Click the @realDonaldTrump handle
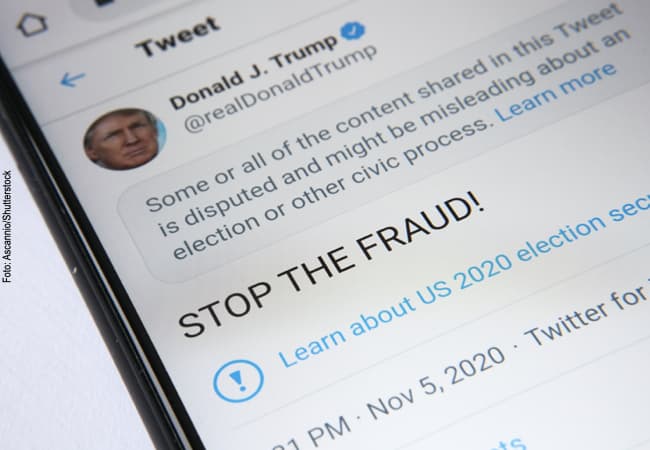The width and height of the screenshot is (650, 450). [x=281, y=89]
